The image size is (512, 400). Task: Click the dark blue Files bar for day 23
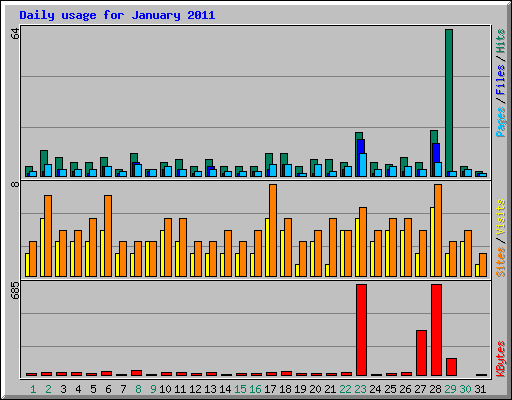pyautogui.click(x=360, y=147)
